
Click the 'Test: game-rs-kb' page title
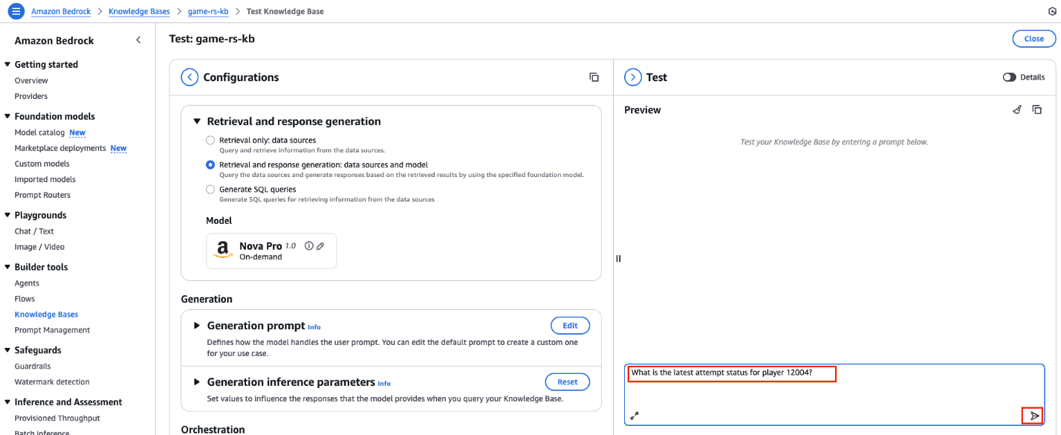coord(211,39)
